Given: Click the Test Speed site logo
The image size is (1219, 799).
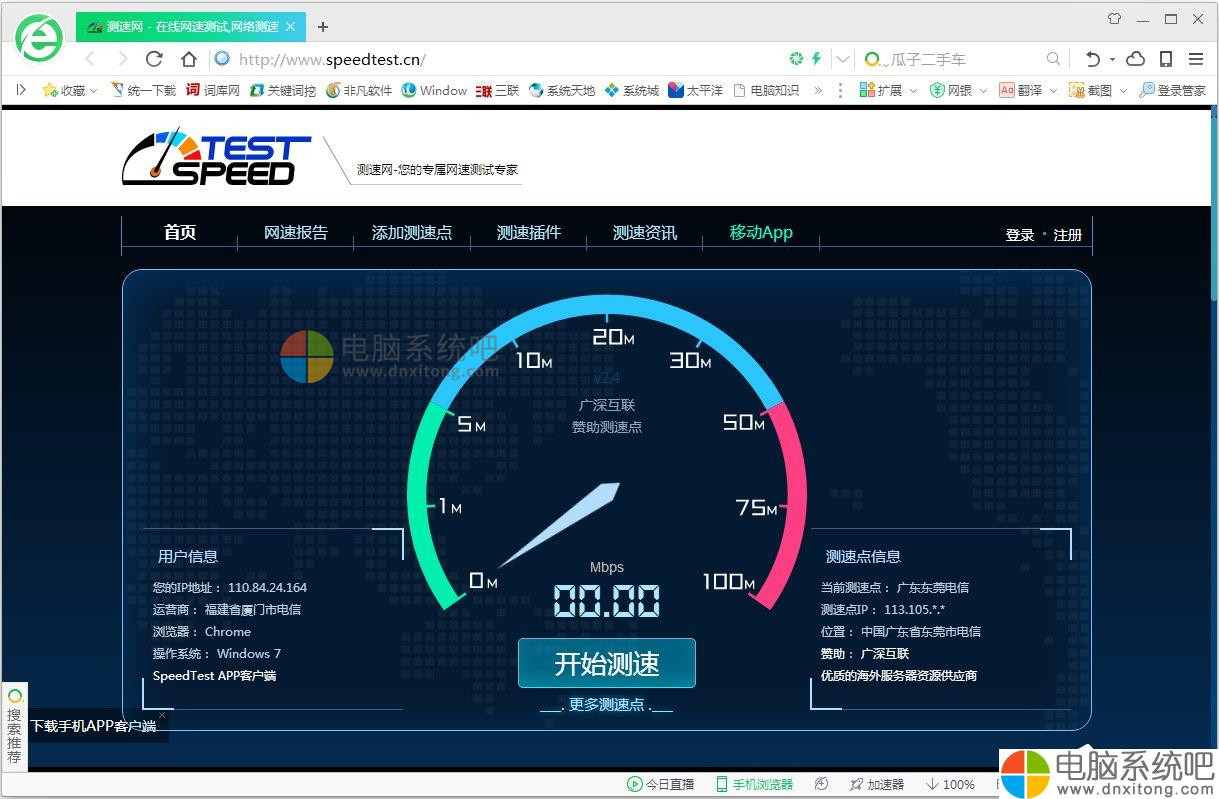Looking at the screenshot, I should click(217, 157).
